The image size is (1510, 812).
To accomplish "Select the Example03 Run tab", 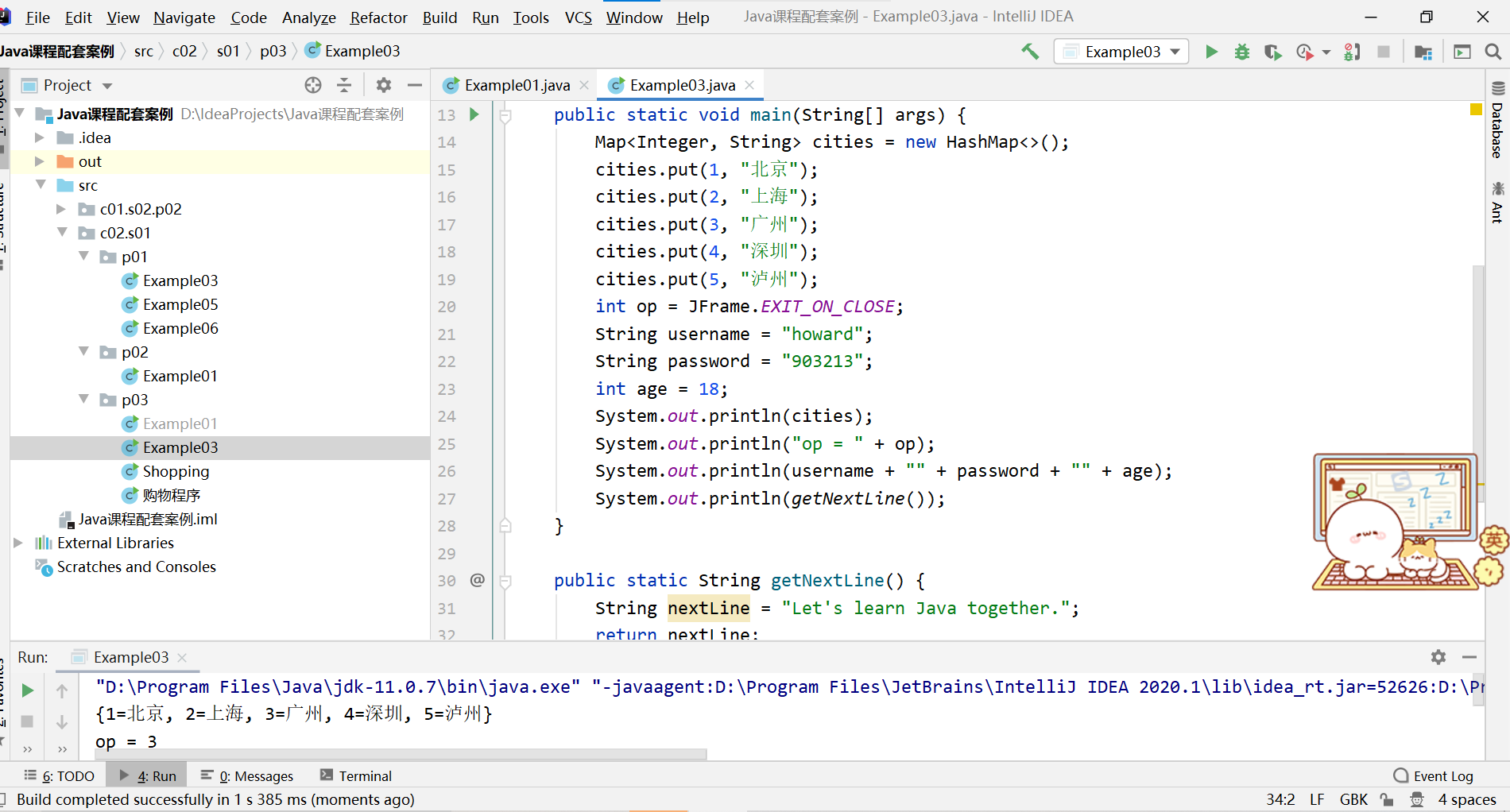I will tap(130, 657).
